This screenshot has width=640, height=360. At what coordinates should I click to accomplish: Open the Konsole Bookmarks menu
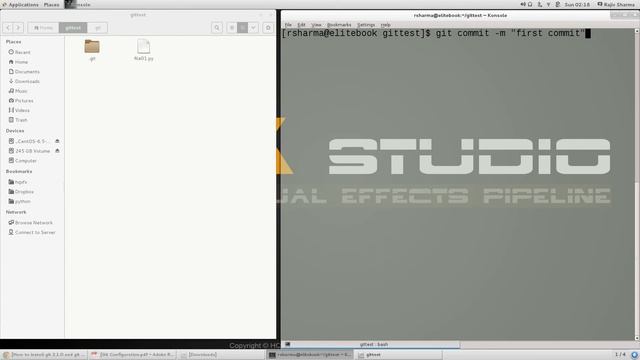click(339, 25)
